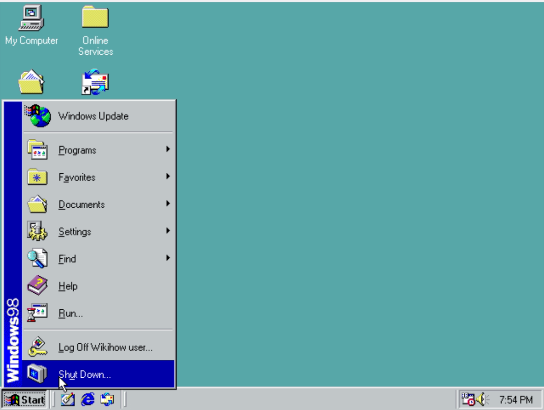Click the Outlook Express desktop shortcut icon
The height and width of the screenshot is (410, 544).
tap(95, 82)
